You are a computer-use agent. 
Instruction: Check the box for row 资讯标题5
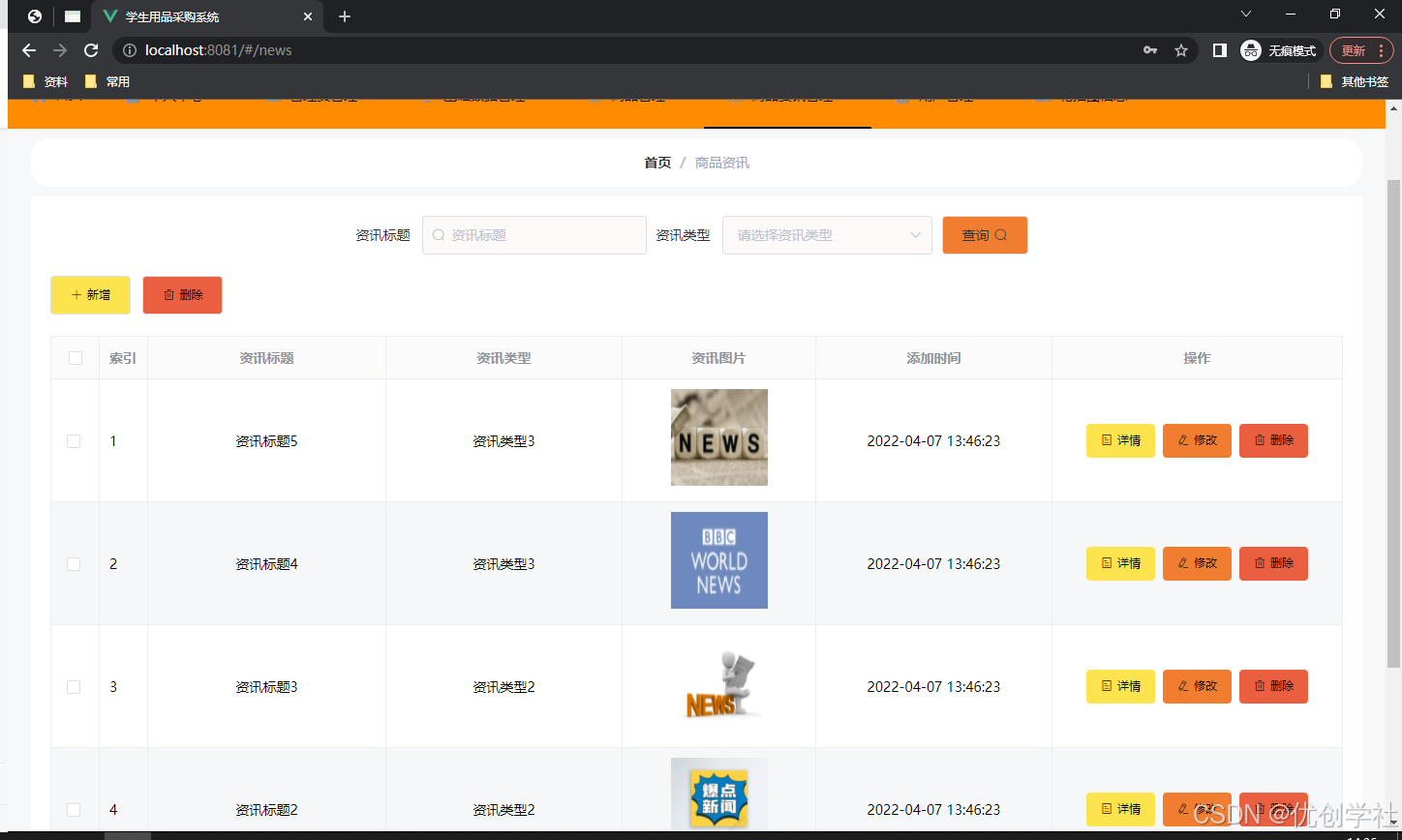pyautogui.click(x=74, y=441)
